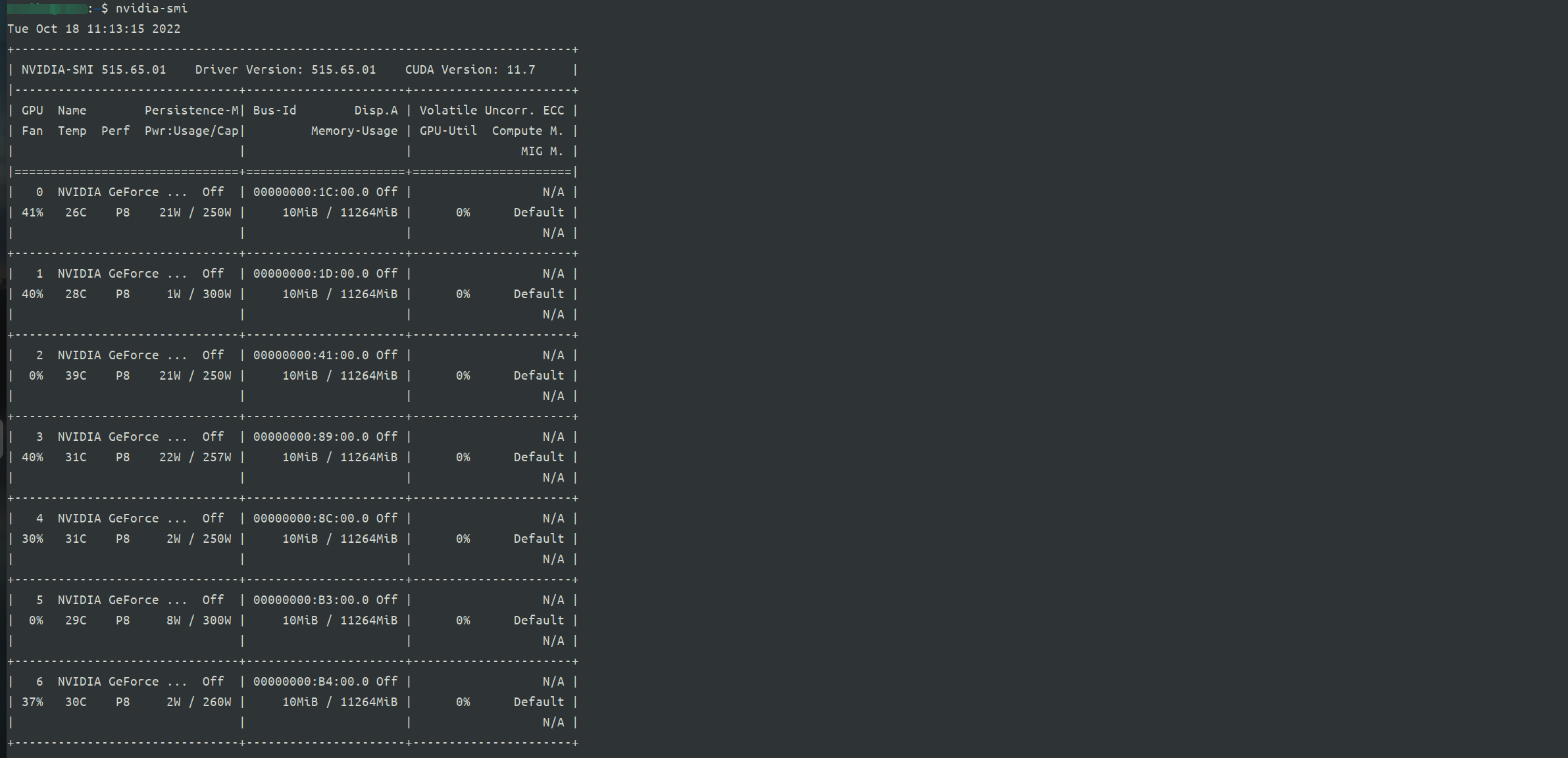Click the 'Fan' column header
The image size is (1568, 758).
tap(33, 131)
